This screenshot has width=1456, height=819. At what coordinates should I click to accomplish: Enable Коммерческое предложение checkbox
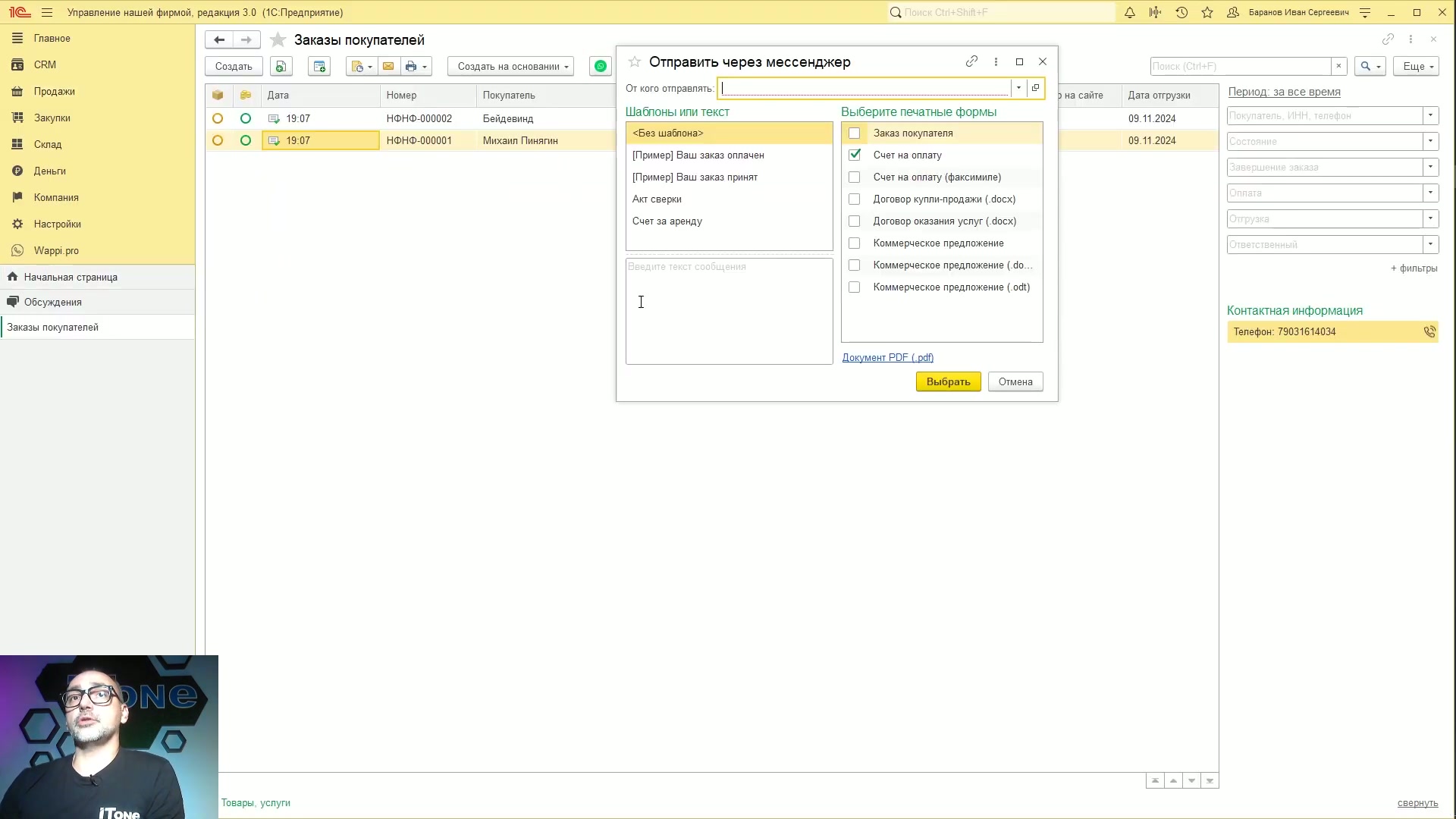(x=855, y=243)
